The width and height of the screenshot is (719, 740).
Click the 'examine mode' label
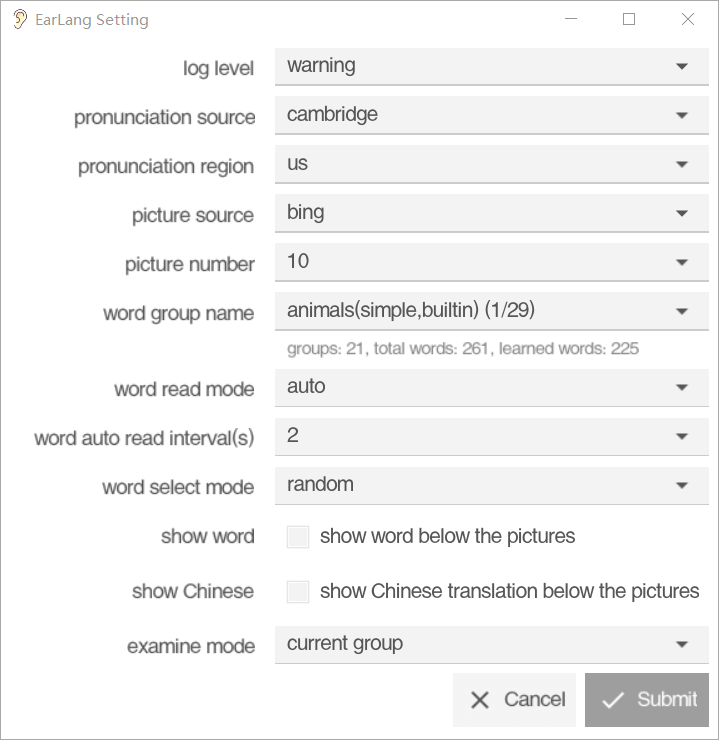(191, 647)
